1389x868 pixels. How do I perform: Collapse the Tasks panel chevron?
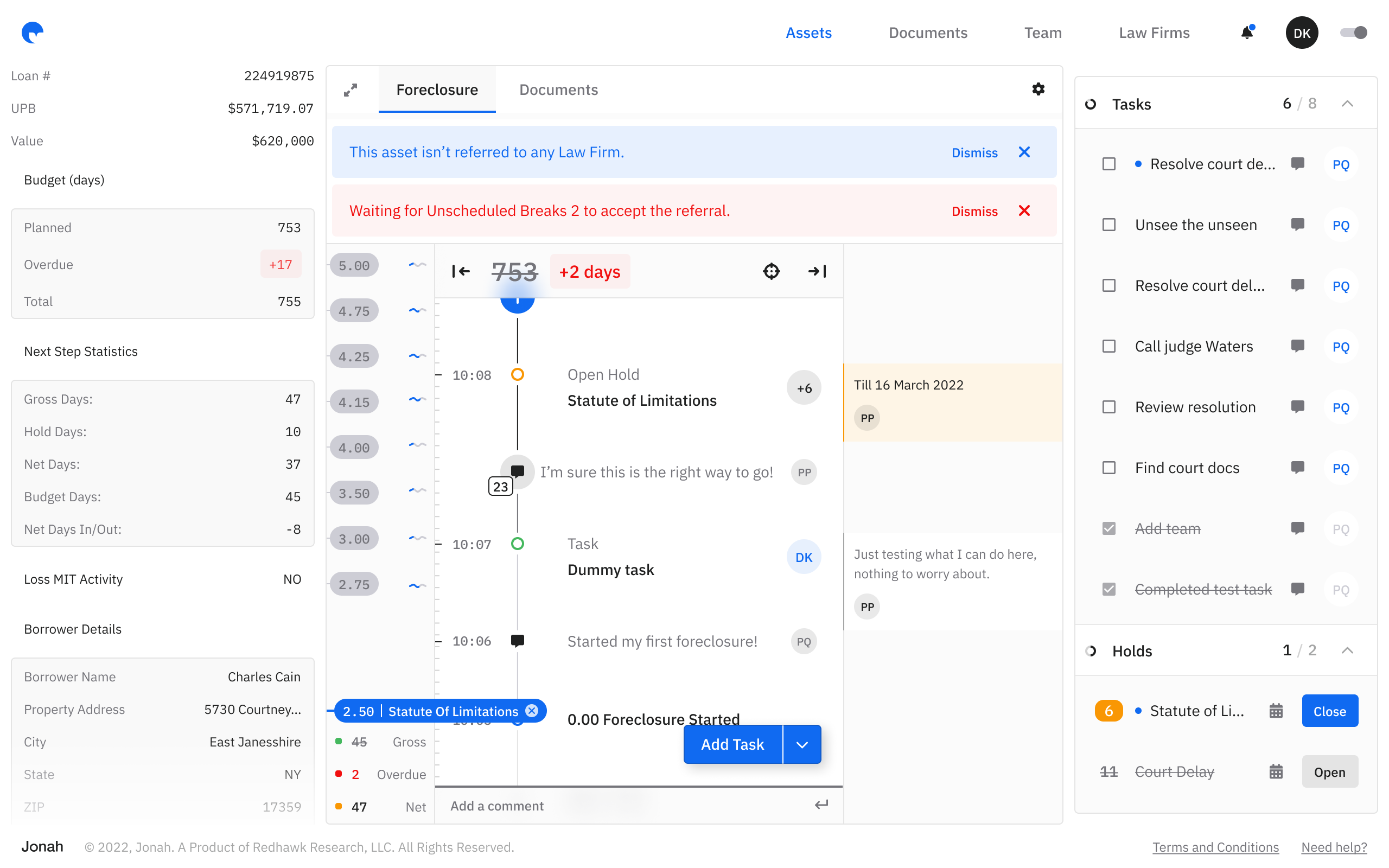1347,104
